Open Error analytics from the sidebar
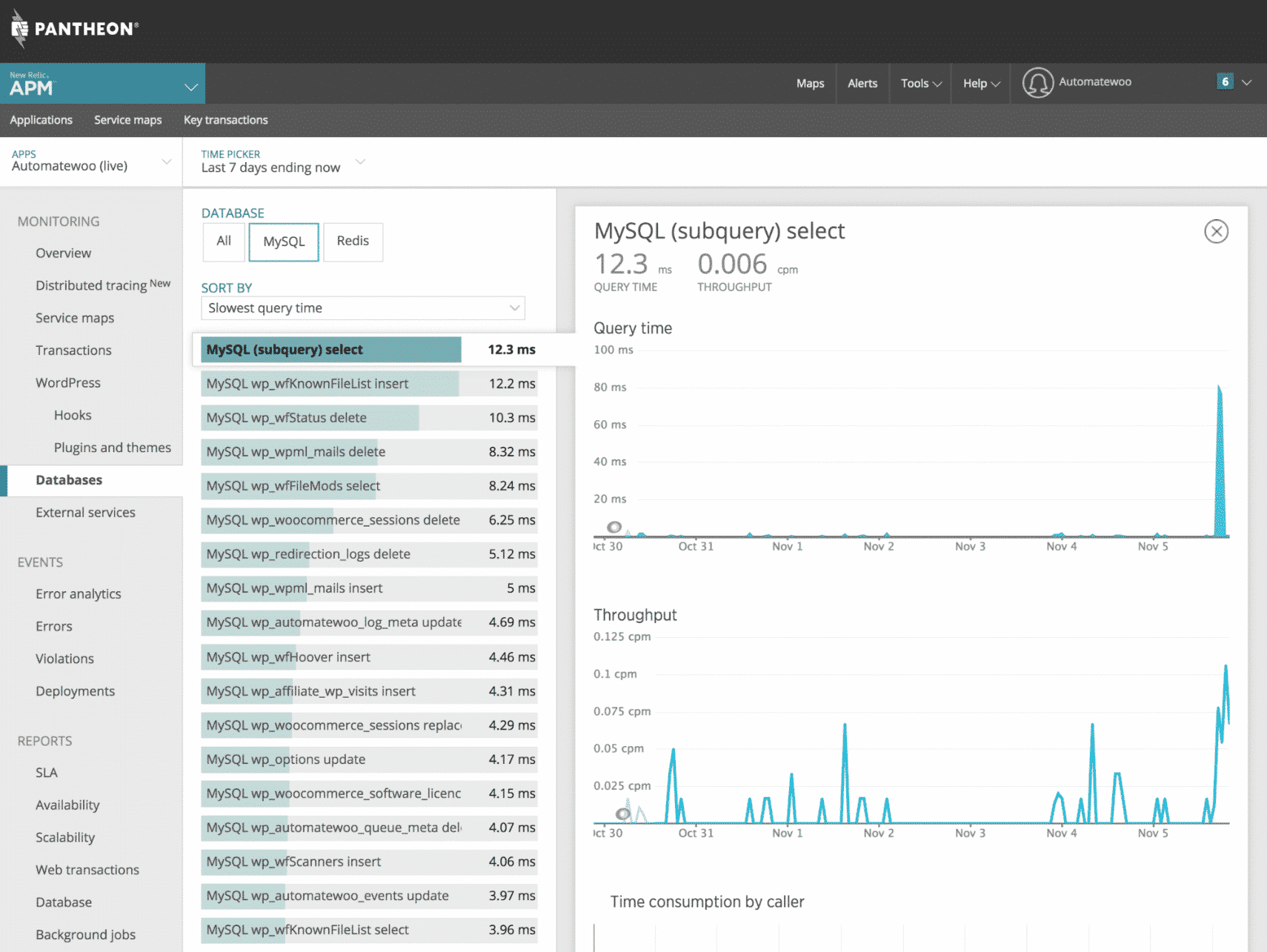This screenshot has height=952, width=1267. 78,593
